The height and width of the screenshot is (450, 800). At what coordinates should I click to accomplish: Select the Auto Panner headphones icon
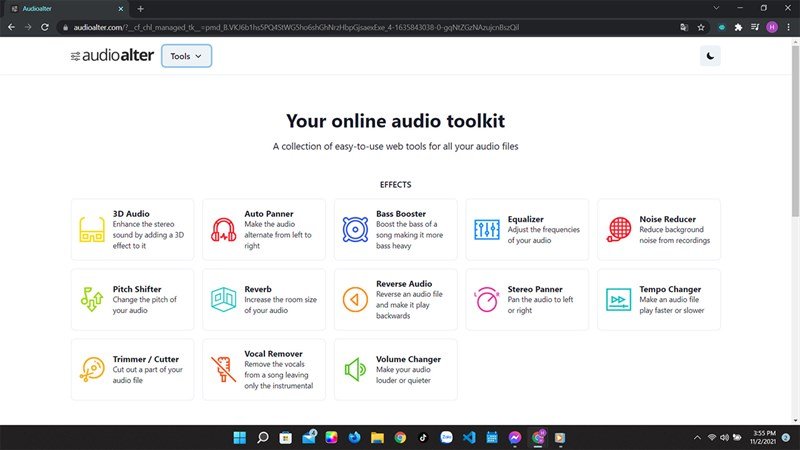tap(224, 229)
